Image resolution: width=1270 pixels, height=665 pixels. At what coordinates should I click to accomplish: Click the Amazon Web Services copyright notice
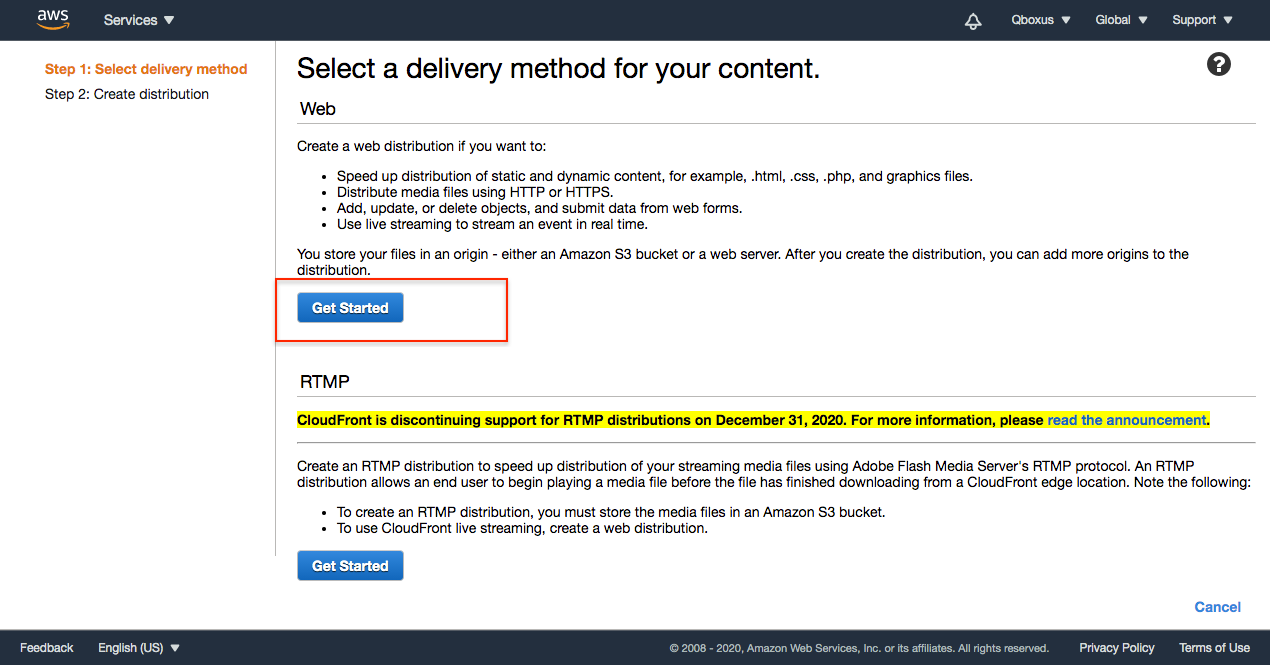(859, 648)
